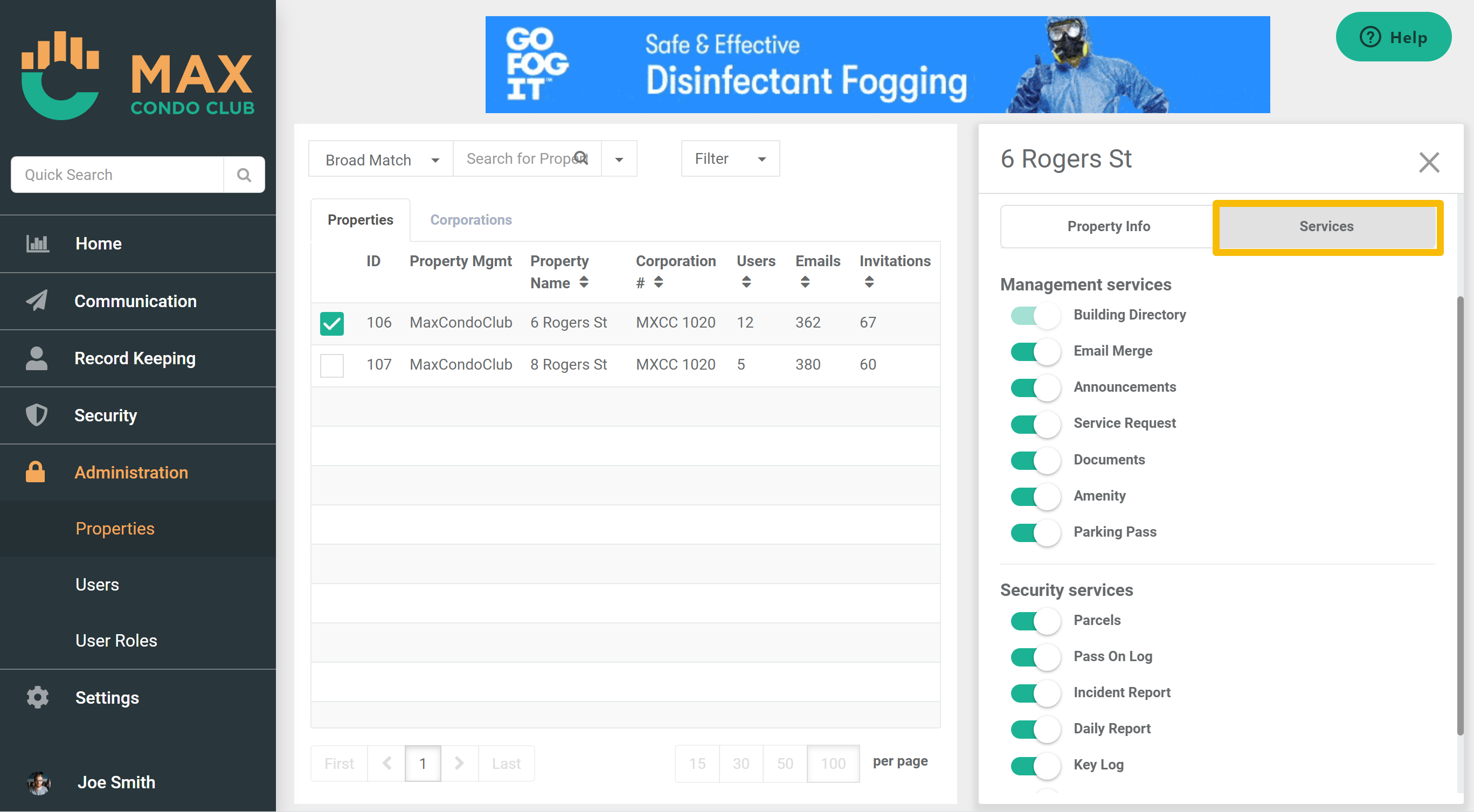Sort by Users column arrows

(x=746, y=282)
